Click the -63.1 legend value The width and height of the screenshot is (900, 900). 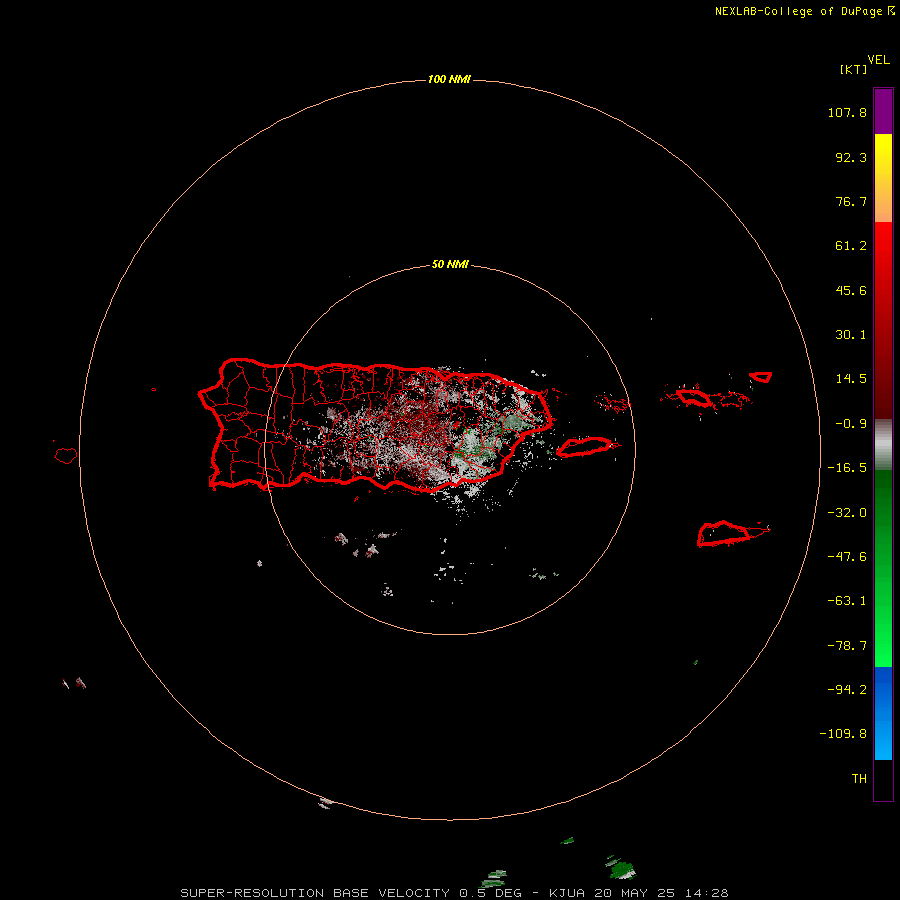[x=847, y=601]
